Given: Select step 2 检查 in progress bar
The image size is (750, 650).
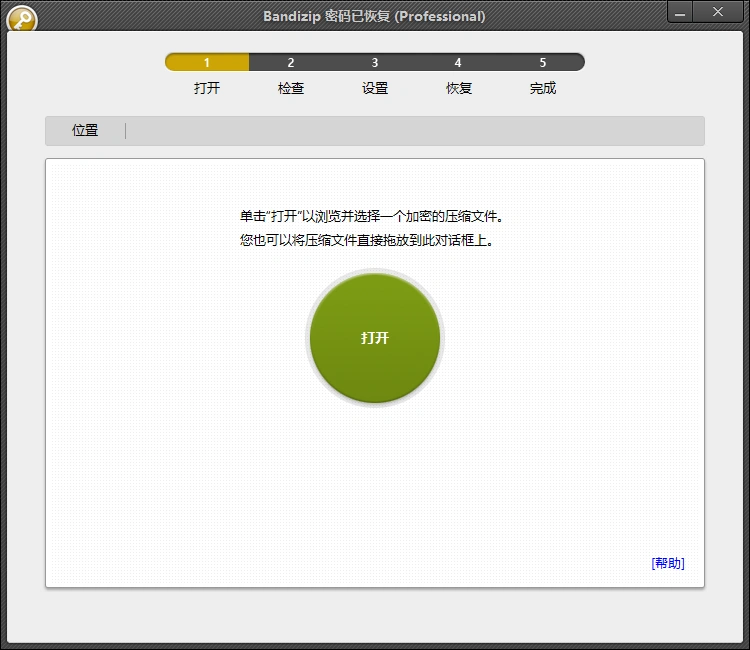Looking at the screenshot, I should 291,62.
